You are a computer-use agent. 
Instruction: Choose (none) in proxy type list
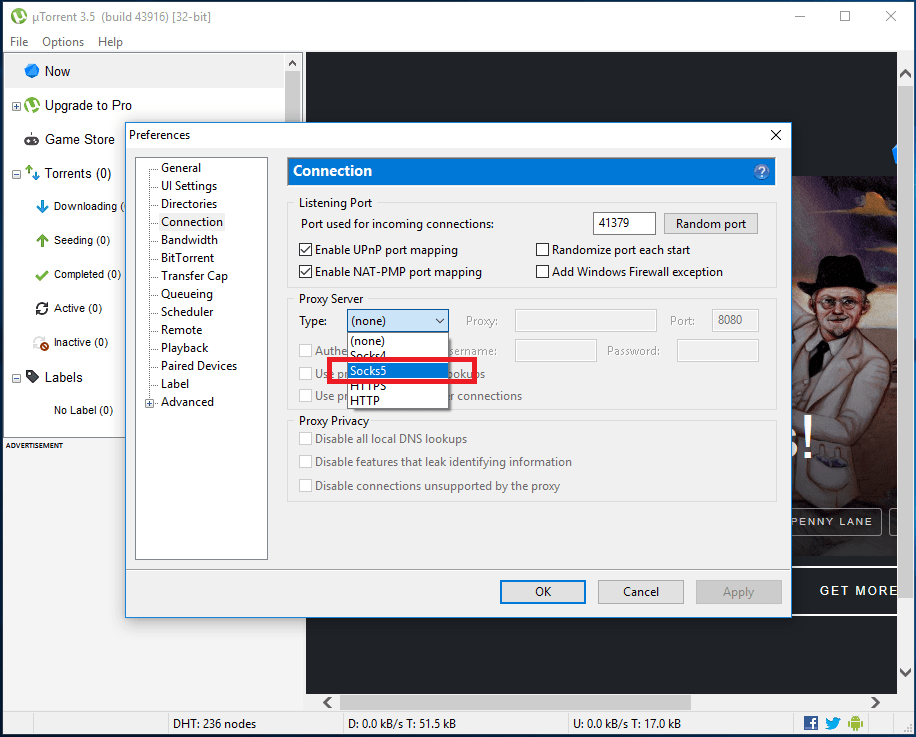coord(398,340)
